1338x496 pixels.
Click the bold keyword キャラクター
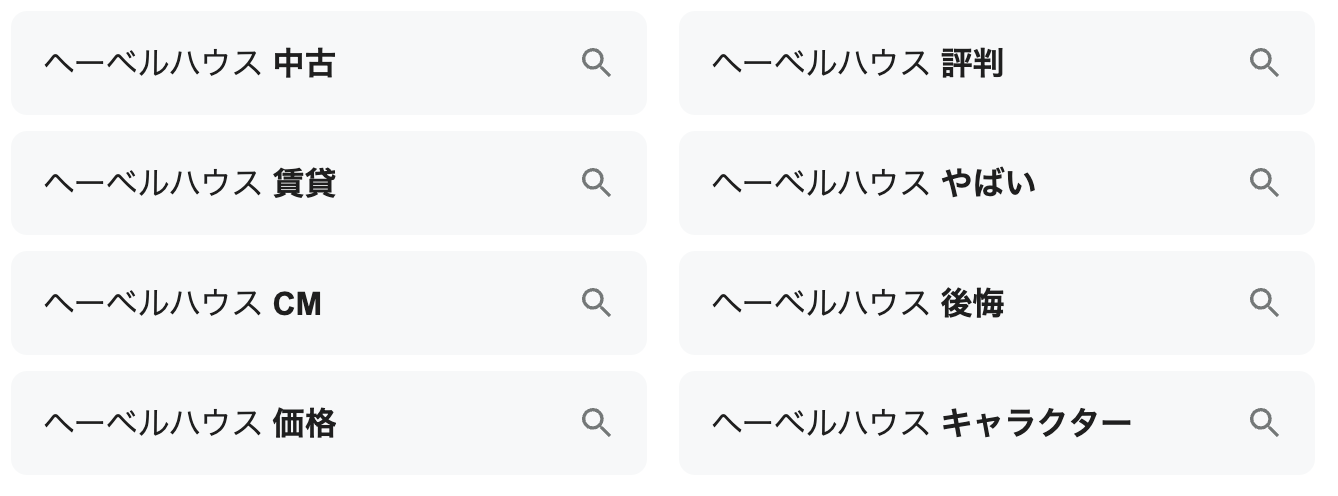click(x=1036, y=424)
